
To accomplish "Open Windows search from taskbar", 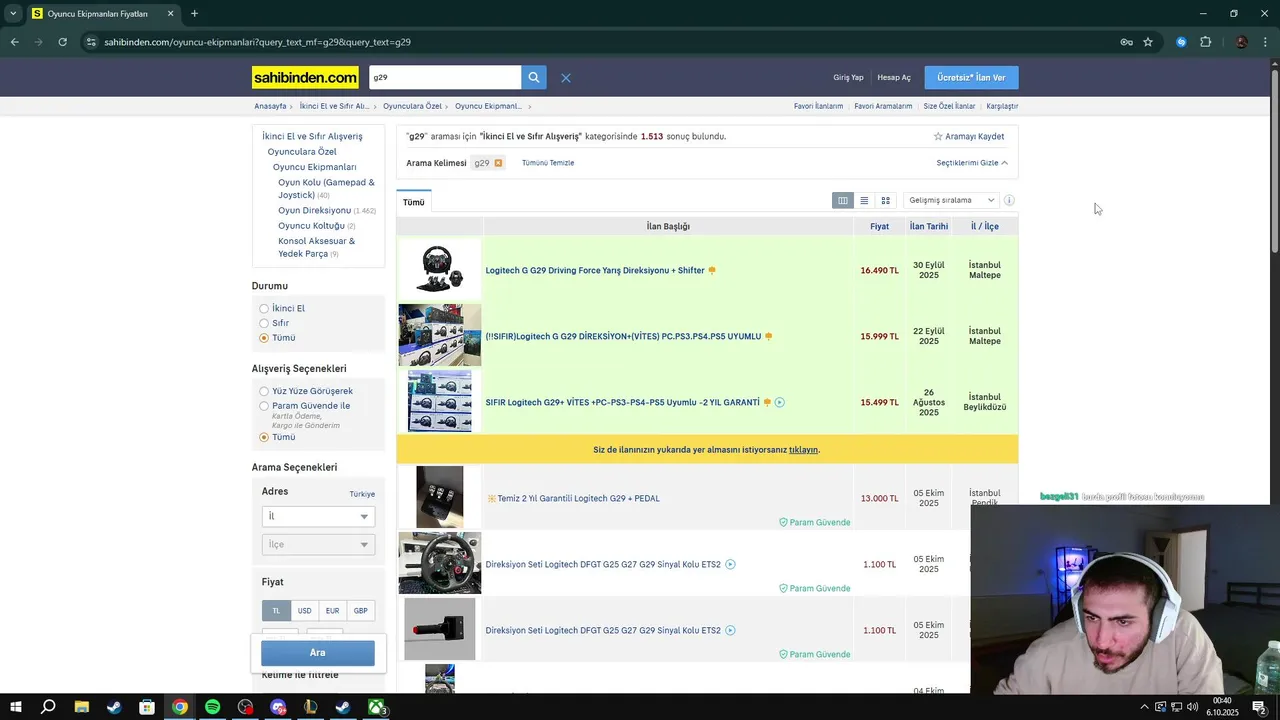I will (48, 707).
